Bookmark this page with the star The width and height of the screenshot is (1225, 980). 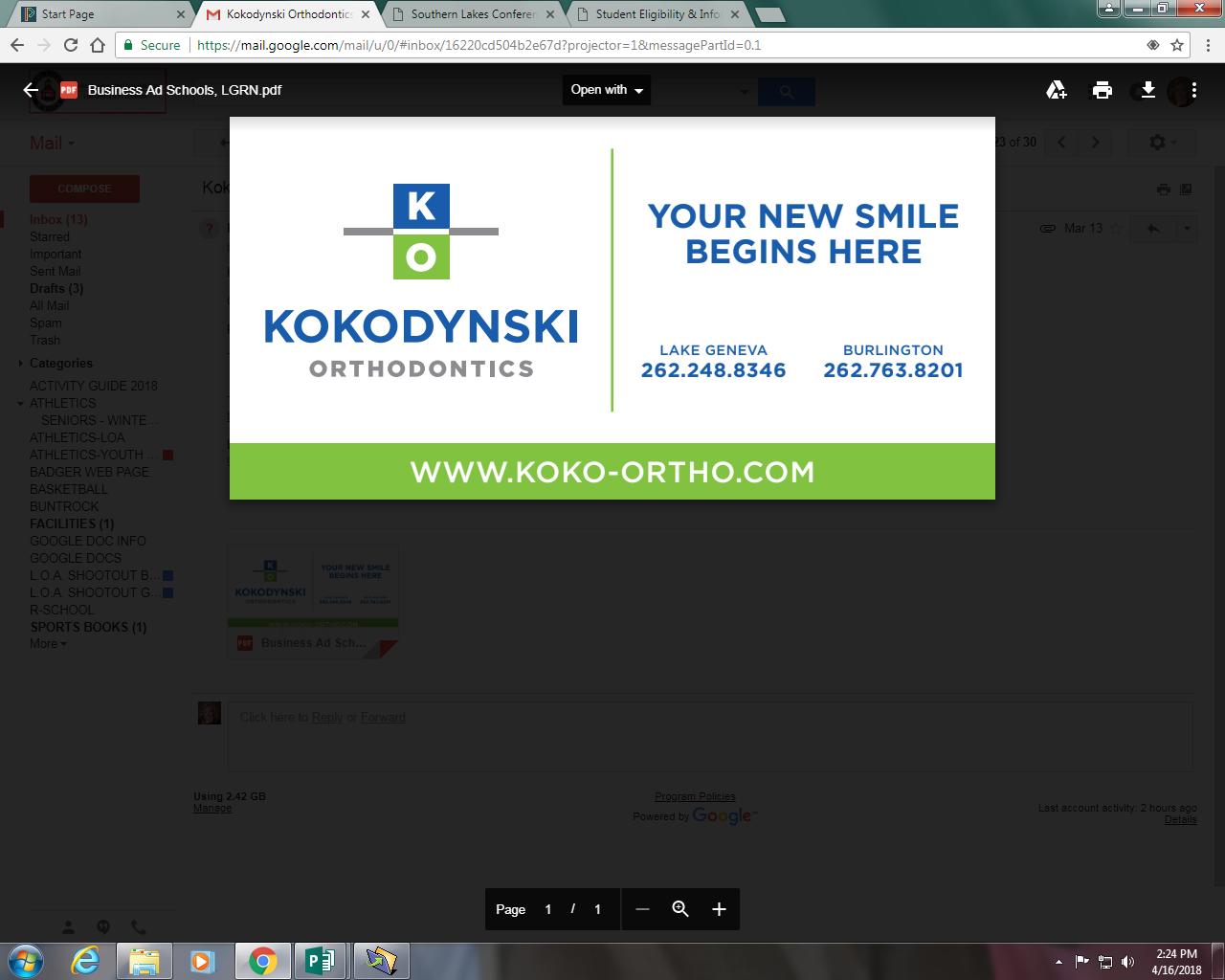[x=1177, y=45]
